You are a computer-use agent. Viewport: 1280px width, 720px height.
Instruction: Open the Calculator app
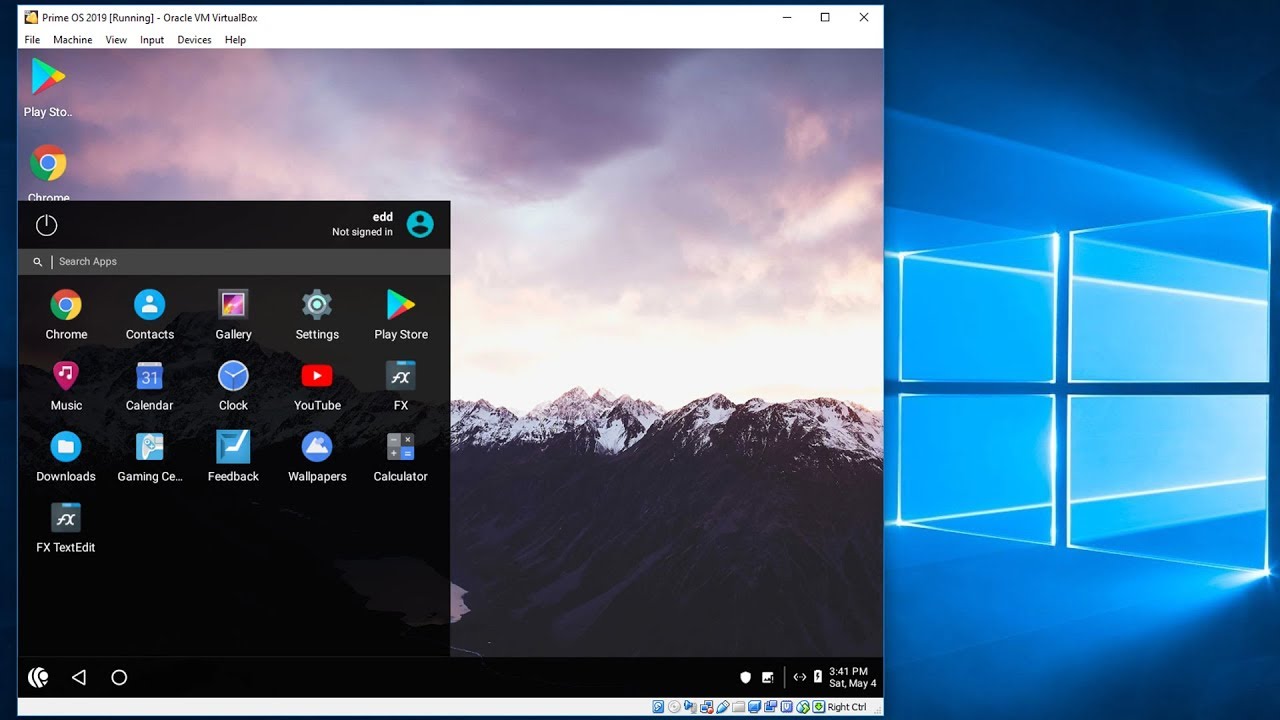coord(401,456)
